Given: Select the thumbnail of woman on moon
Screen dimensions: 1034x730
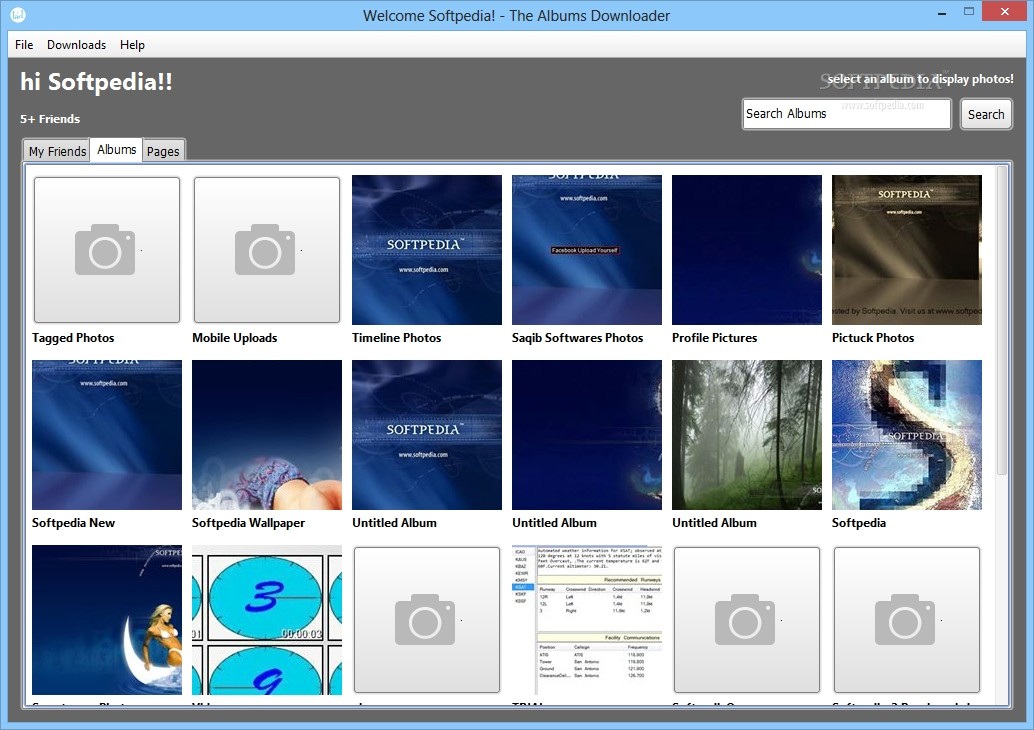Looking at the screenshot, I should [107, 620].
